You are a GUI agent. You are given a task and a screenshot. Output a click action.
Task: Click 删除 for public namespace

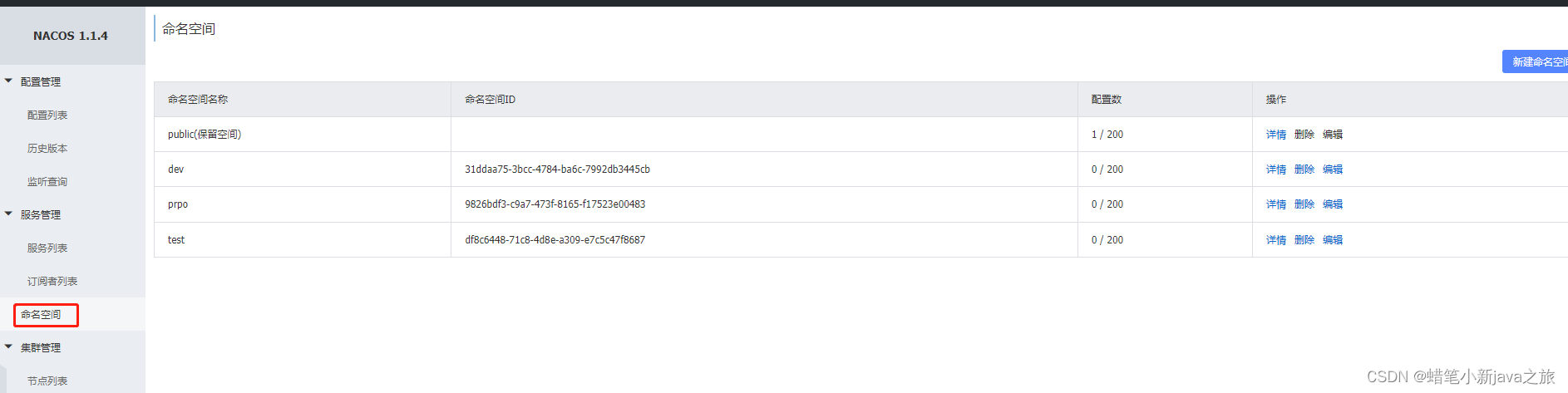(x=1304, y=135)
